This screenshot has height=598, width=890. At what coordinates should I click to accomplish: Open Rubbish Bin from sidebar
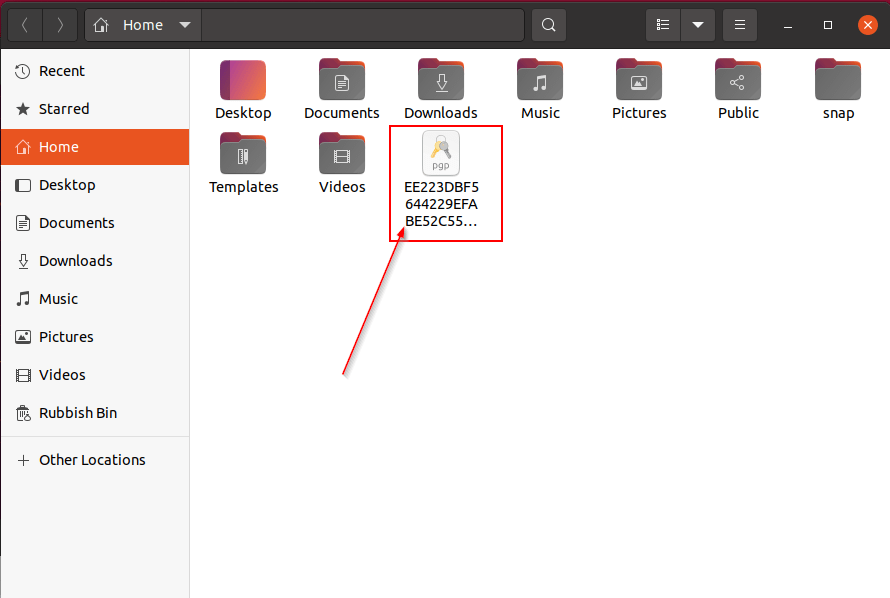[78, 413]
